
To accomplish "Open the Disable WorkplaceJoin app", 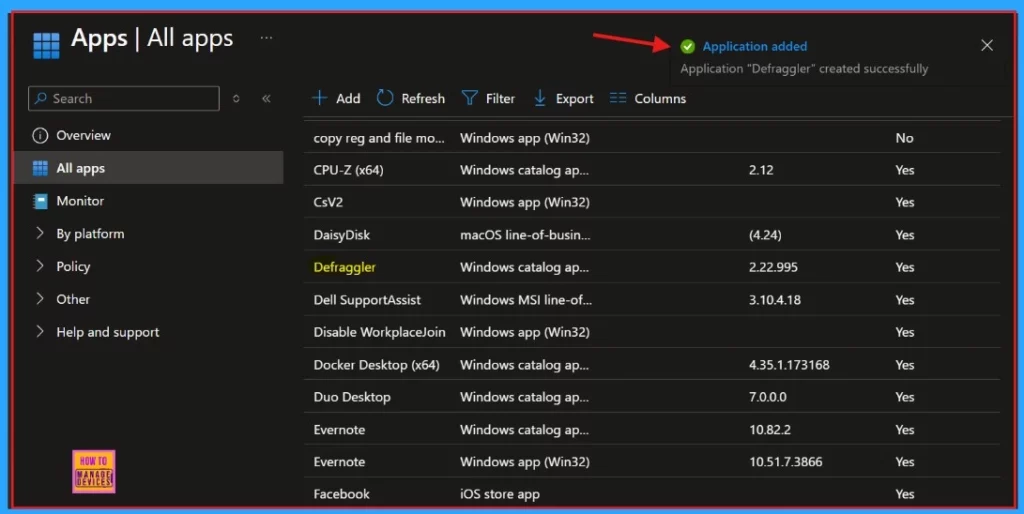I will point(379,332).
